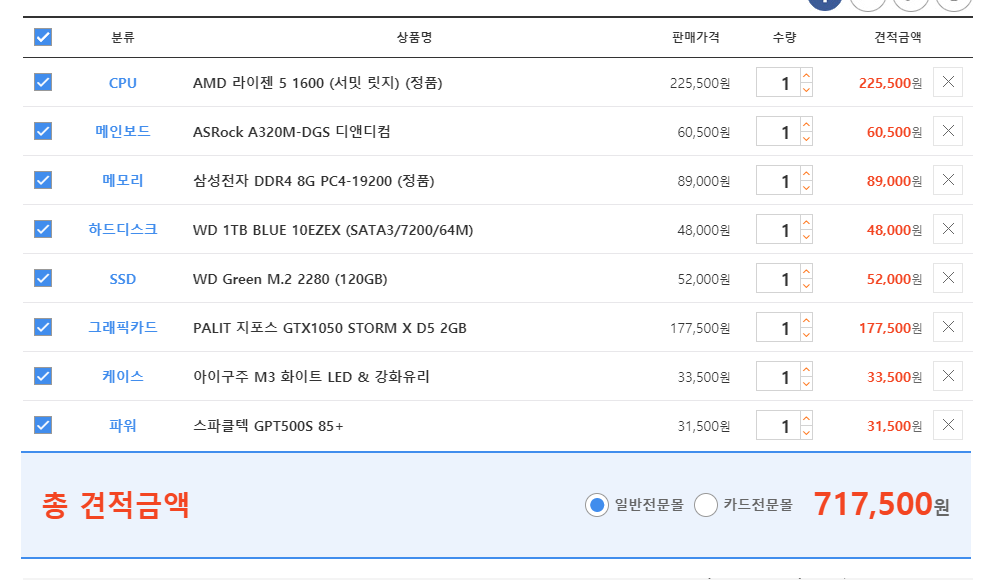Increase SSD quantity with the up arrow

coord(806,272)
